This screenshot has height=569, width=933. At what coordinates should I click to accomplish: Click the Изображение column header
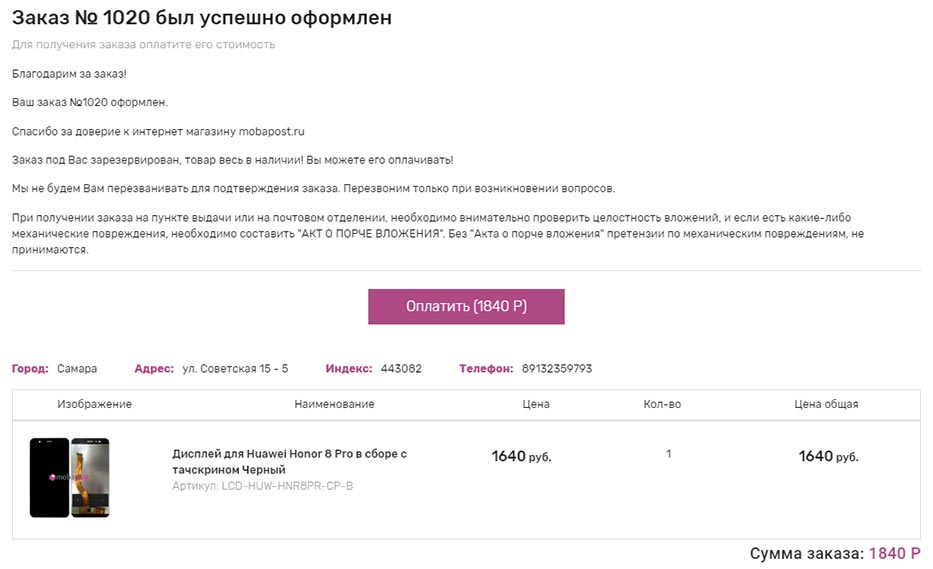(94, 404)
